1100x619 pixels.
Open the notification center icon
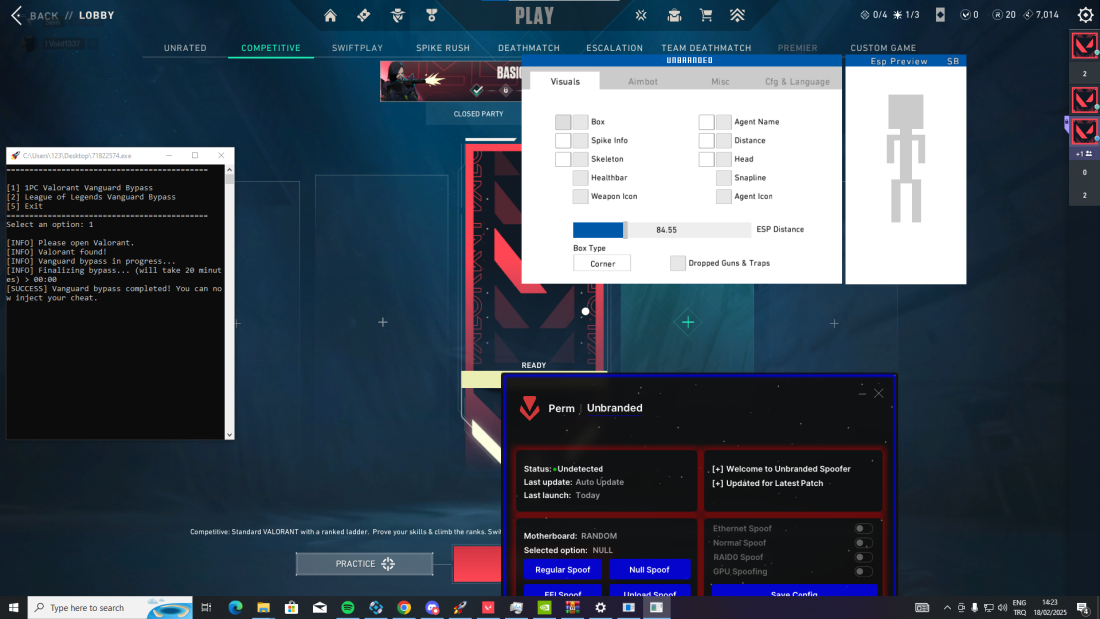tap(1083, 608)
